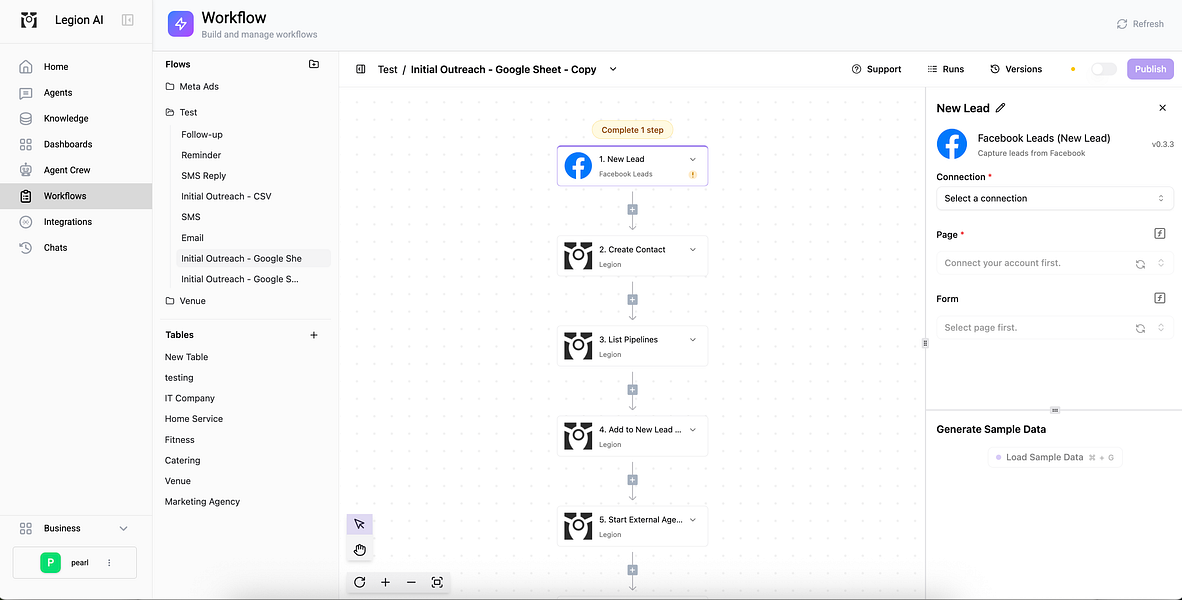Add a new table with plus icon
Screen dimensions: 1182x600
tap(314, 335)
